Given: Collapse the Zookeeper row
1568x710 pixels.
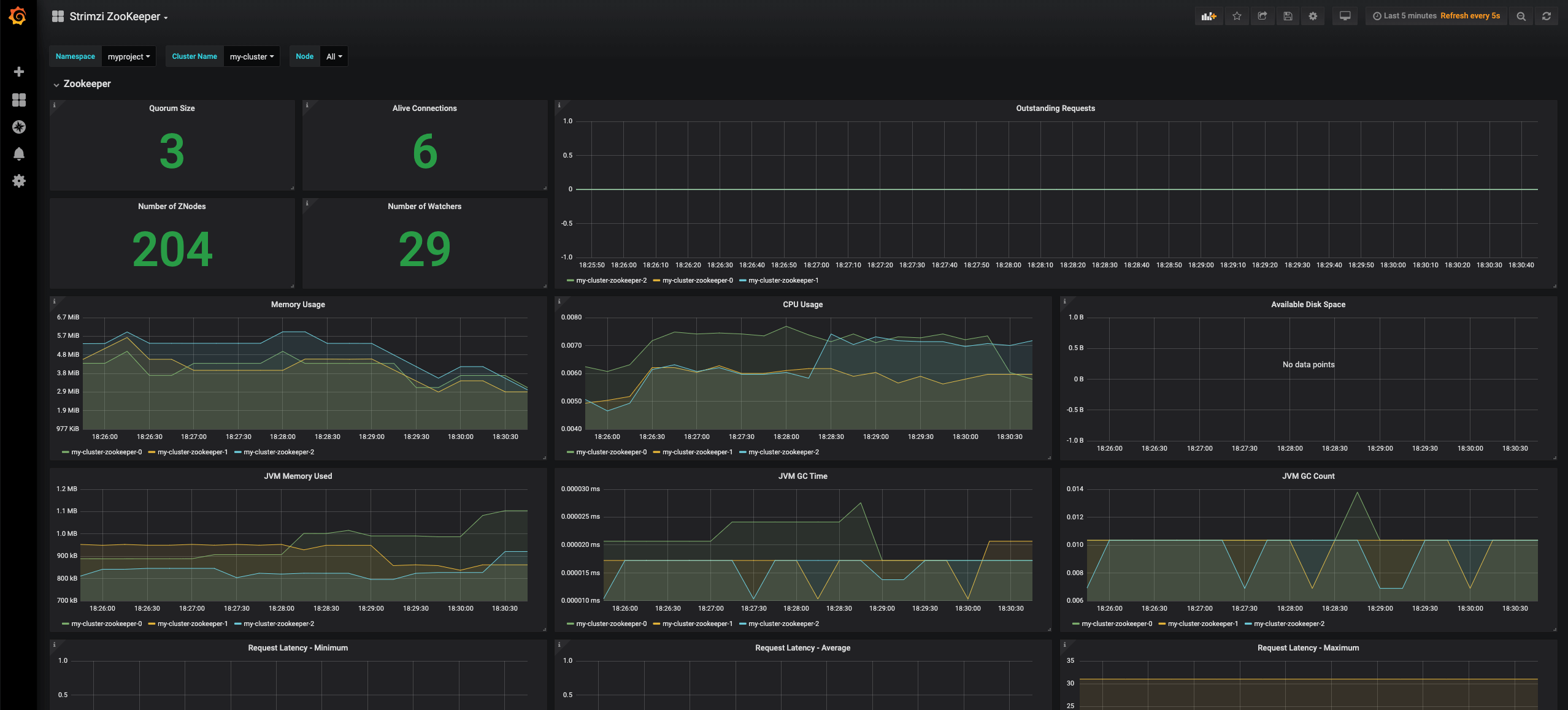Looking at the screenshot, I should pyautogui.click(x=82, y=83).
